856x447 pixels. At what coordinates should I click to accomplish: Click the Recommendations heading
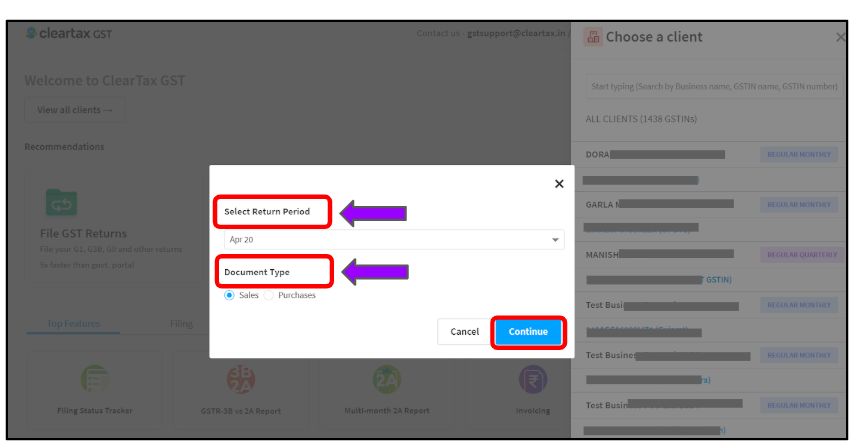64,147
